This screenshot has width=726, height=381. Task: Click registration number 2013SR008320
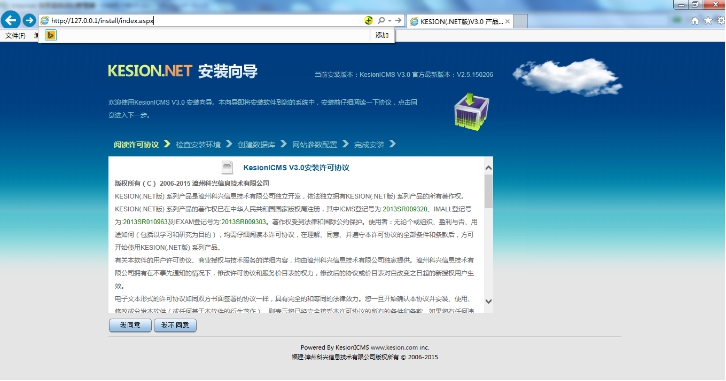[x=405, y=209]
